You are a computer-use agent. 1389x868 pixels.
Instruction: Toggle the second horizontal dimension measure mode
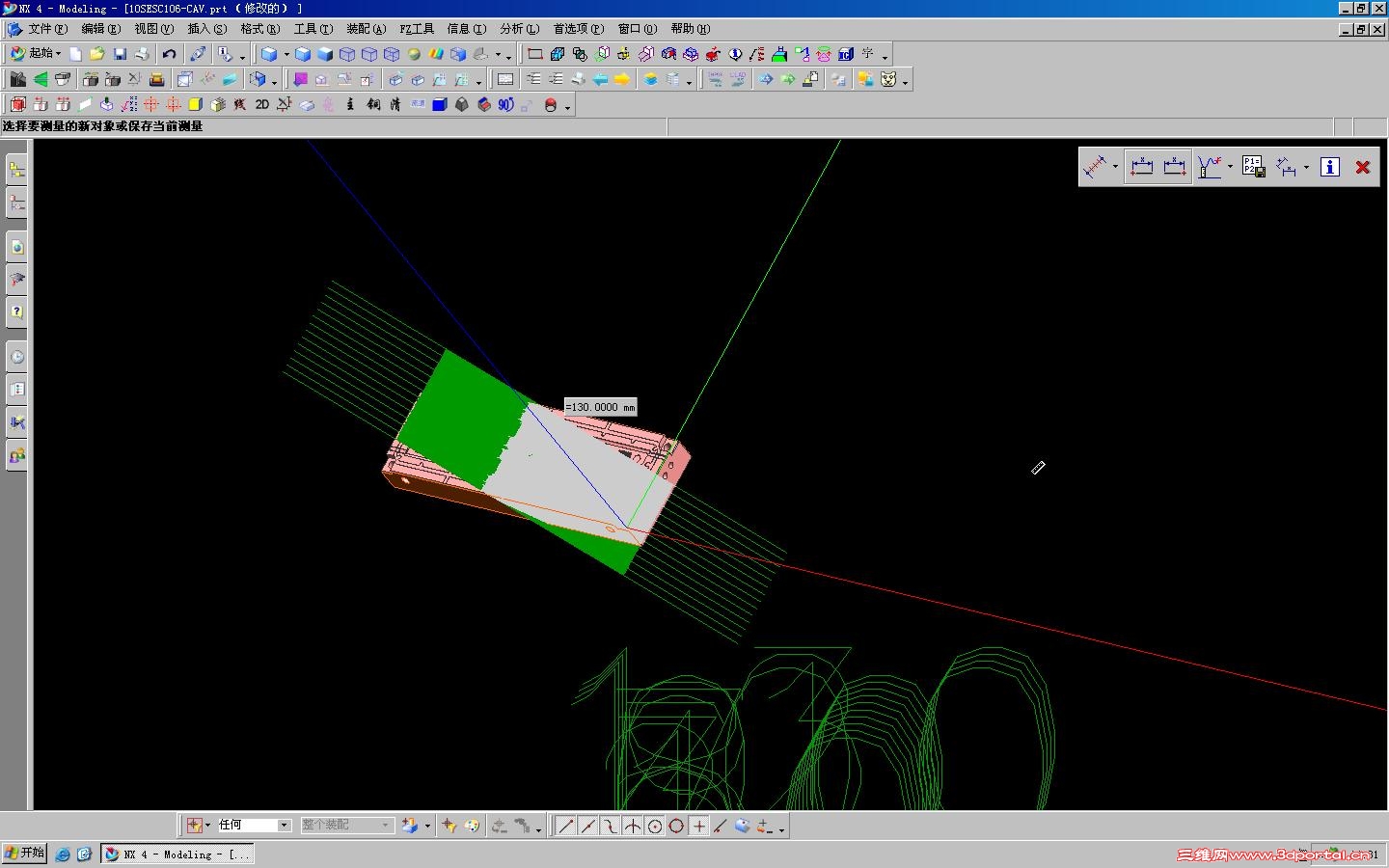pos(1175,167)
